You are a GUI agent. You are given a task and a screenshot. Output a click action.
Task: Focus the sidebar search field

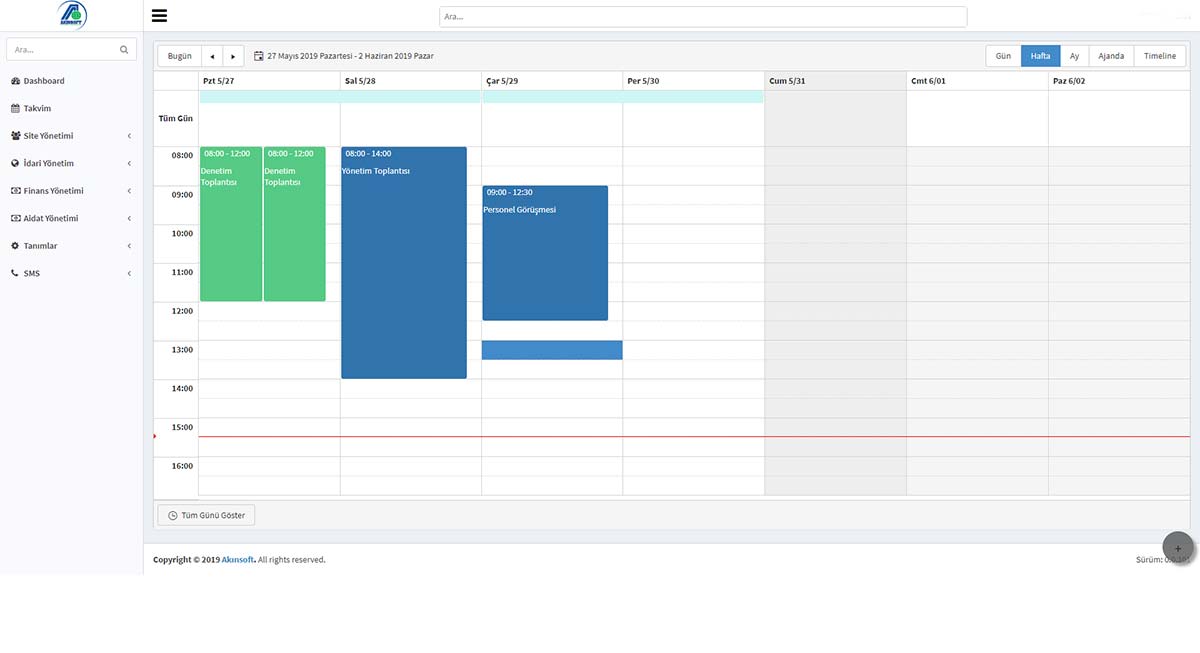click(x=71, y=49)
